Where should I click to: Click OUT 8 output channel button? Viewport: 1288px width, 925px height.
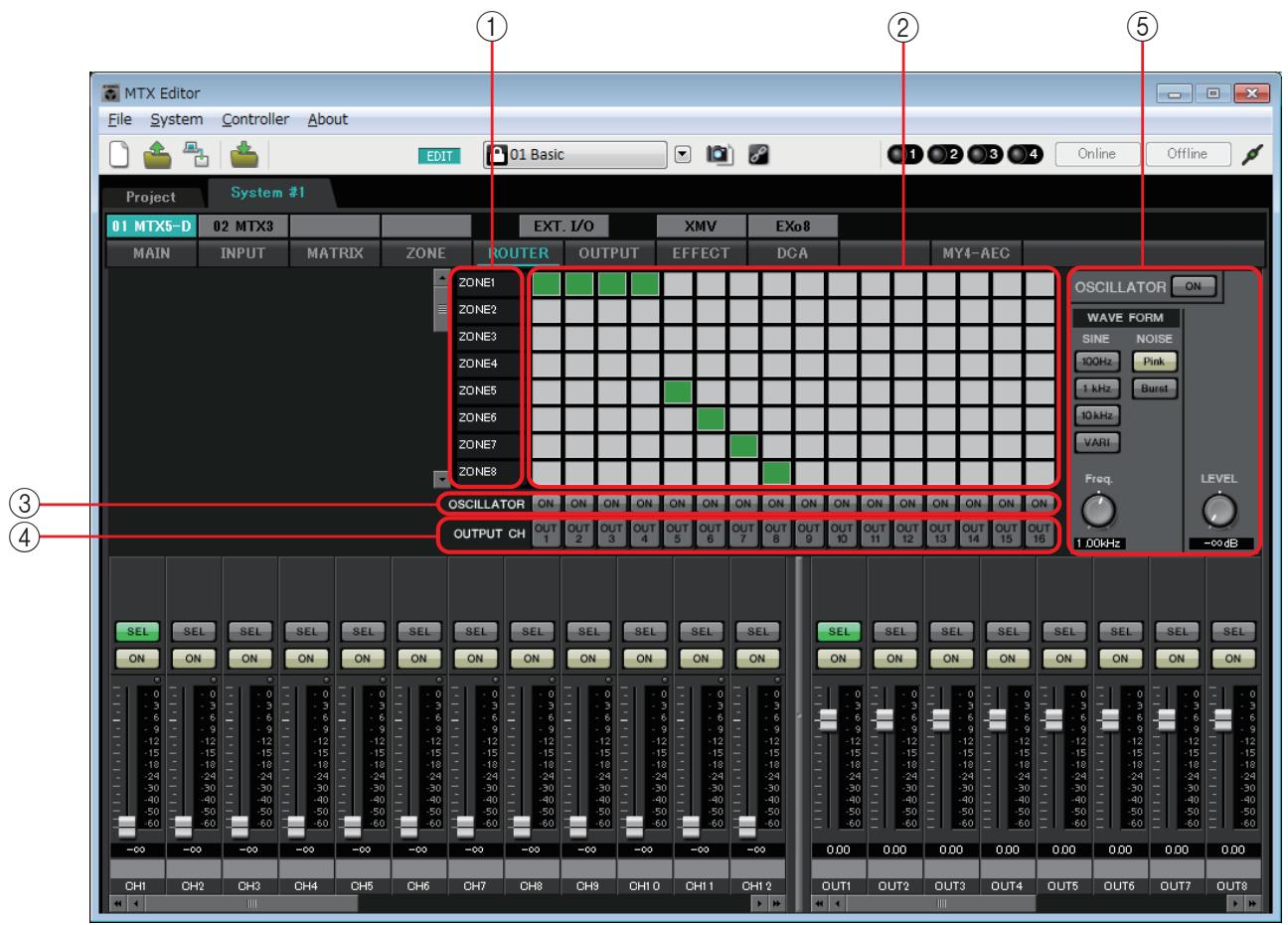(x=775, y=536)
